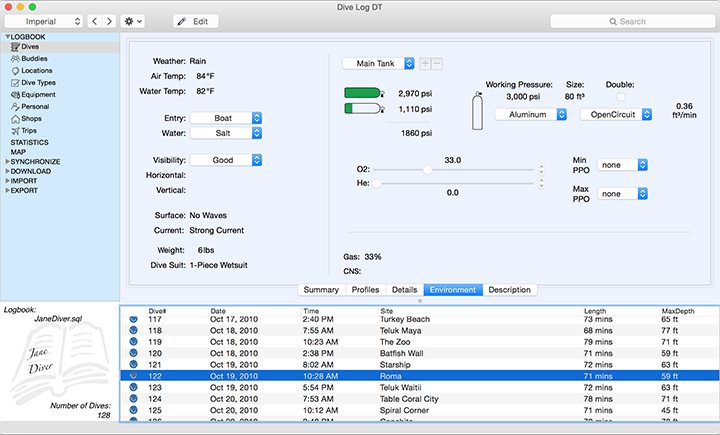This screenshot has width=720, height=435.
Task: Expand the EXPORT section
Action: 7,191
